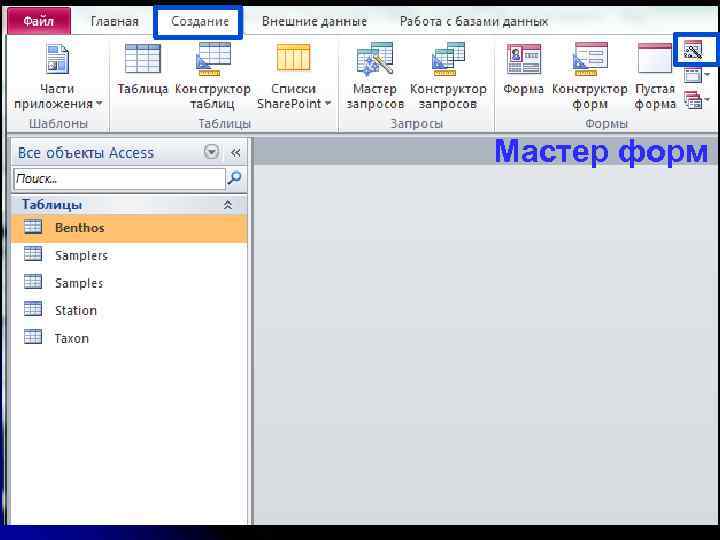Open the Все объекты Access category menu arrow
Image resolution: width=720 pixels, height=540 pixels.
pyautogui.click(x=211, y=152)
